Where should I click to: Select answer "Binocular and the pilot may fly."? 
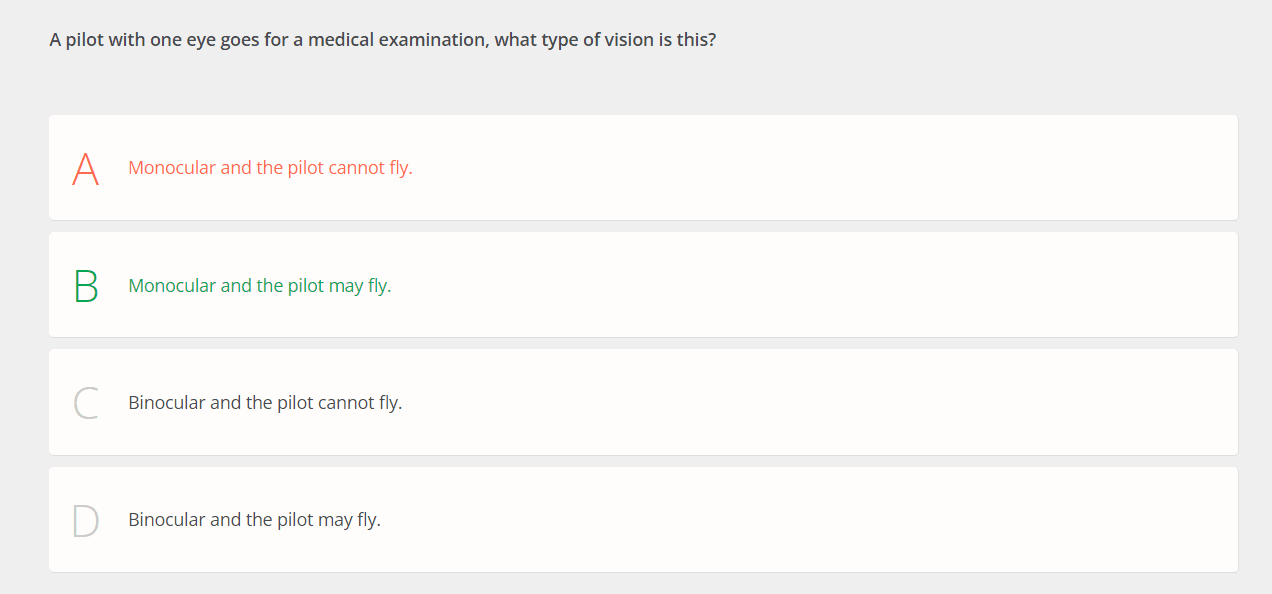pyautogui.click(x=254, y=520)
